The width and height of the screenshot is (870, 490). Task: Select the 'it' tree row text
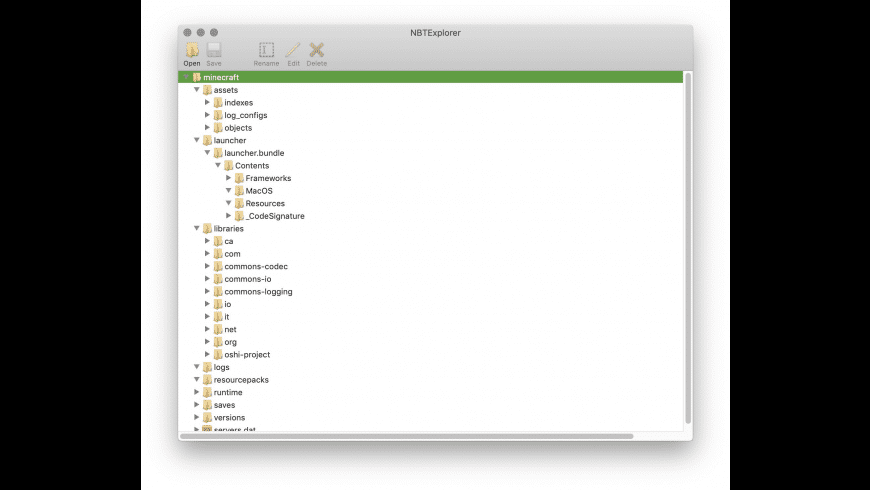[226, 317]
